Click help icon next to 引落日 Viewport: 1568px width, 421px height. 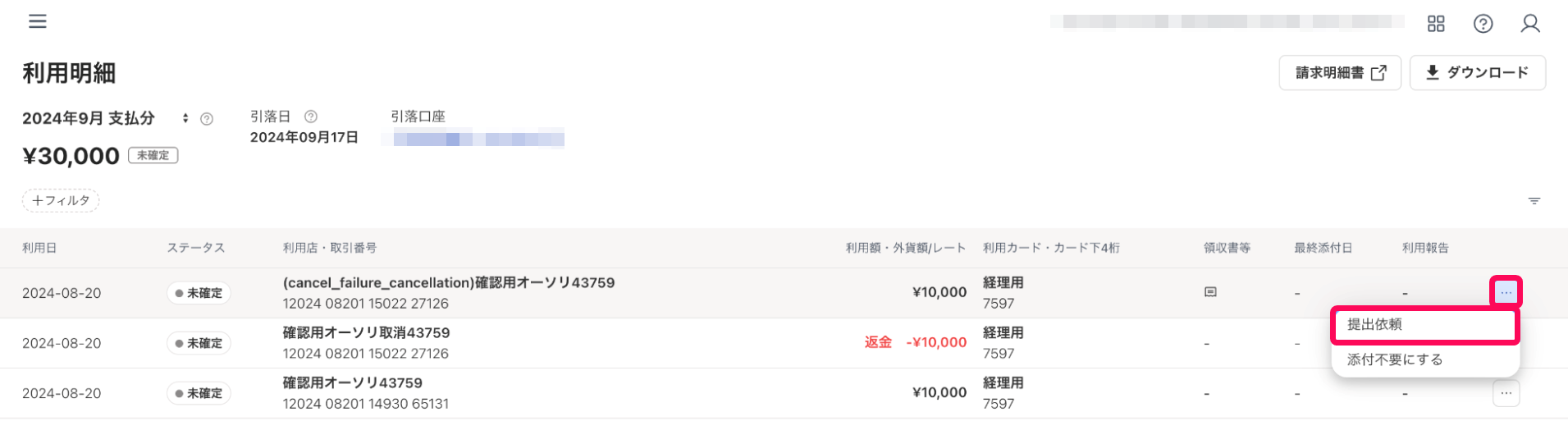311,117
